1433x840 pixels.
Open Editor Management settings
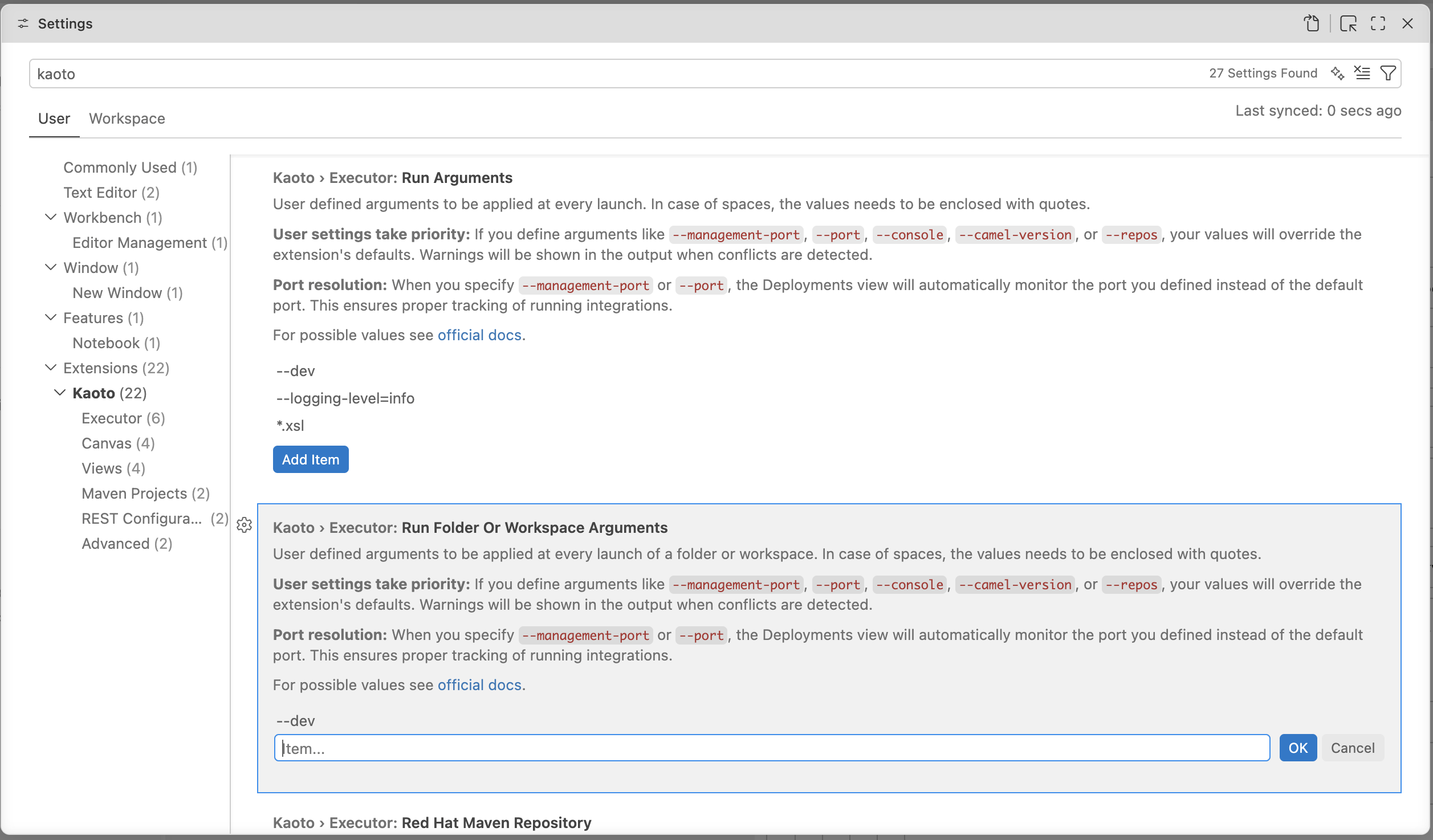[150, 243]
